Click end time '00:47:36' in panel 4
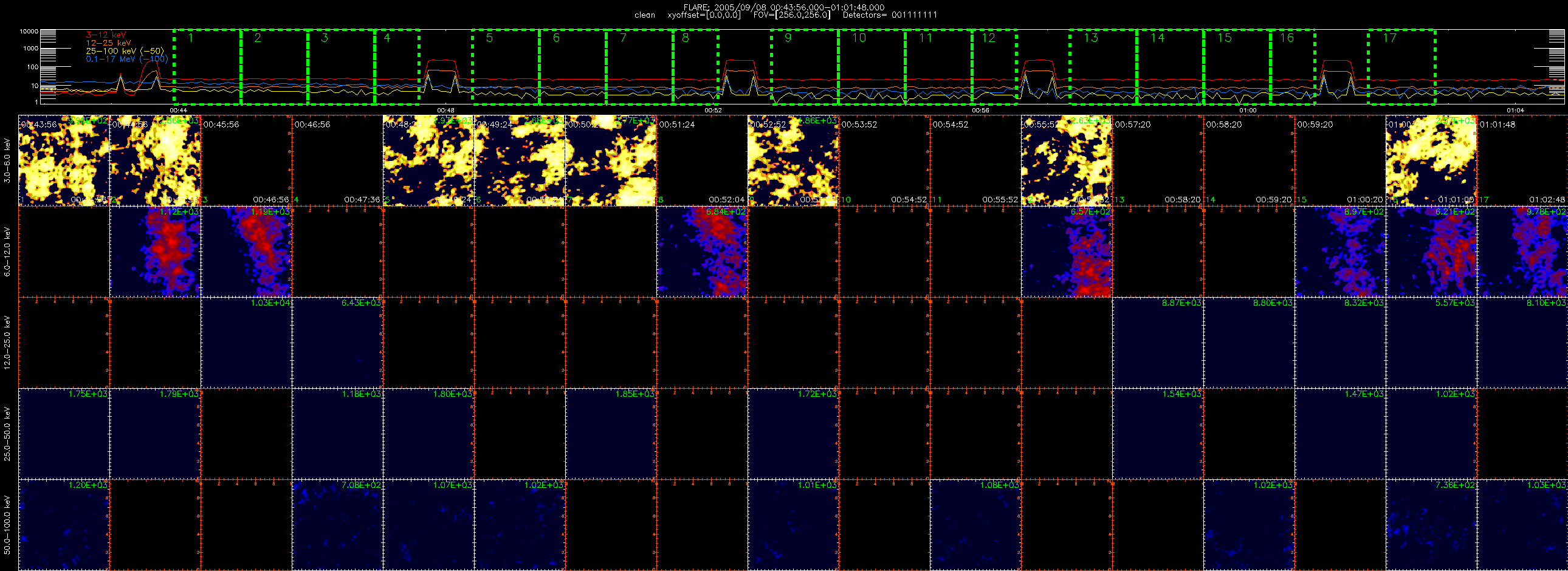 point(362,199)
